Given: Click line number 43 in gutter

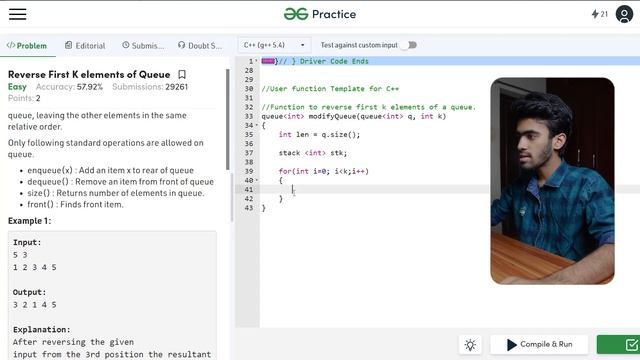Looking at the screenshot, I should (249, 208).
